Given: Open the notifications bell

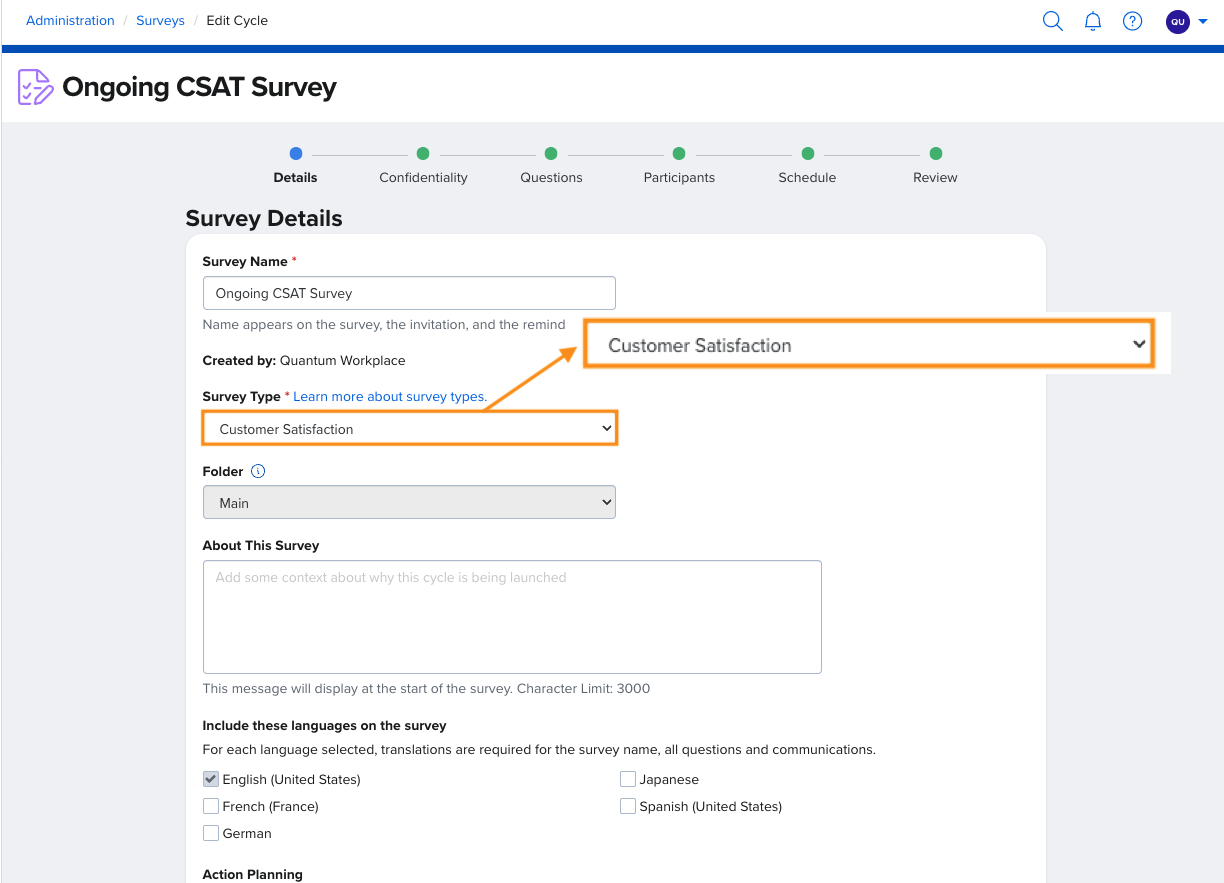Looking at the screenshot, I should 1093,21.
